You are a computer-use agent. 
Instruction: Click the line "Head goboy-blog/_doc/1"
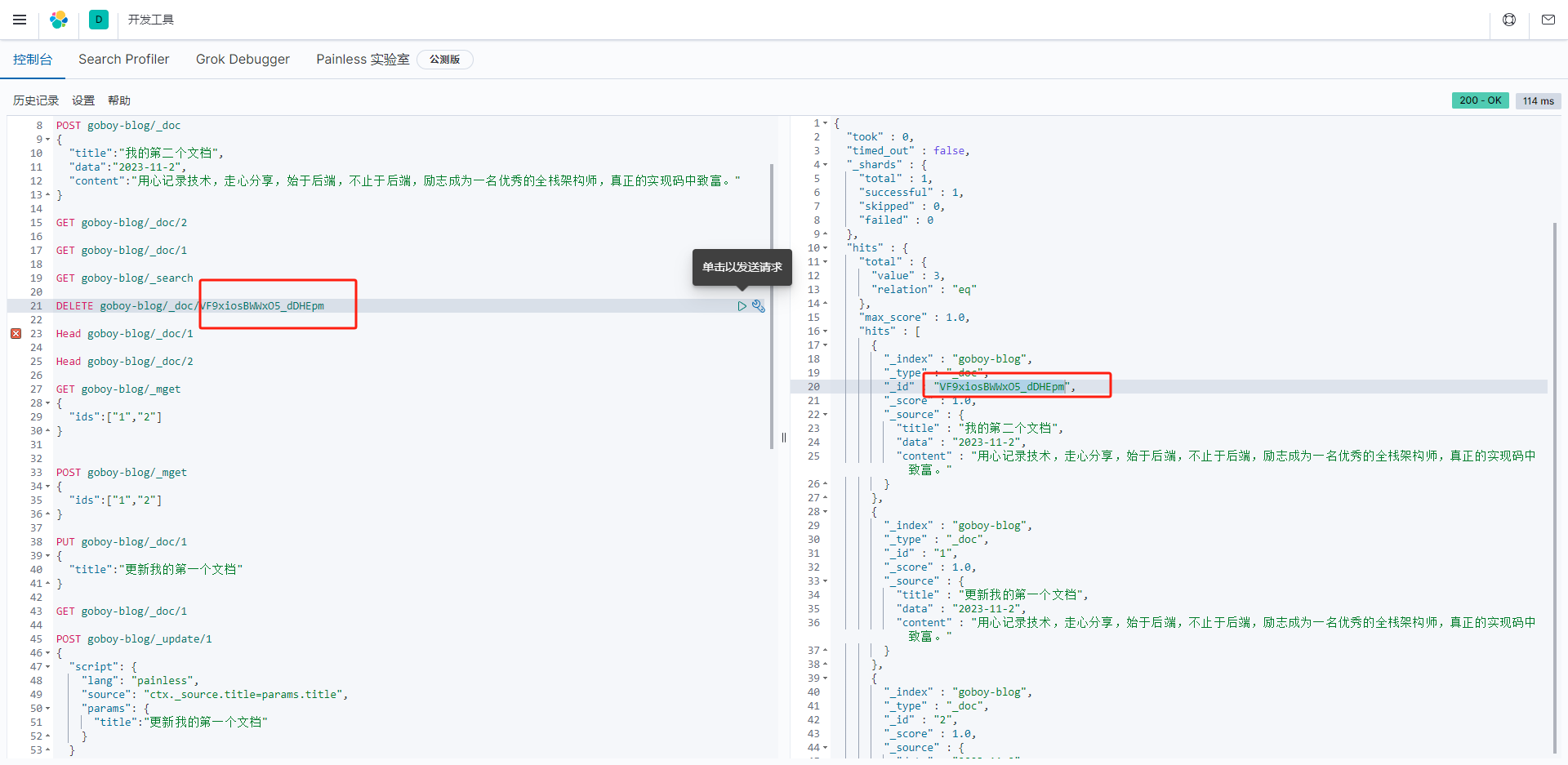point(125,334)
